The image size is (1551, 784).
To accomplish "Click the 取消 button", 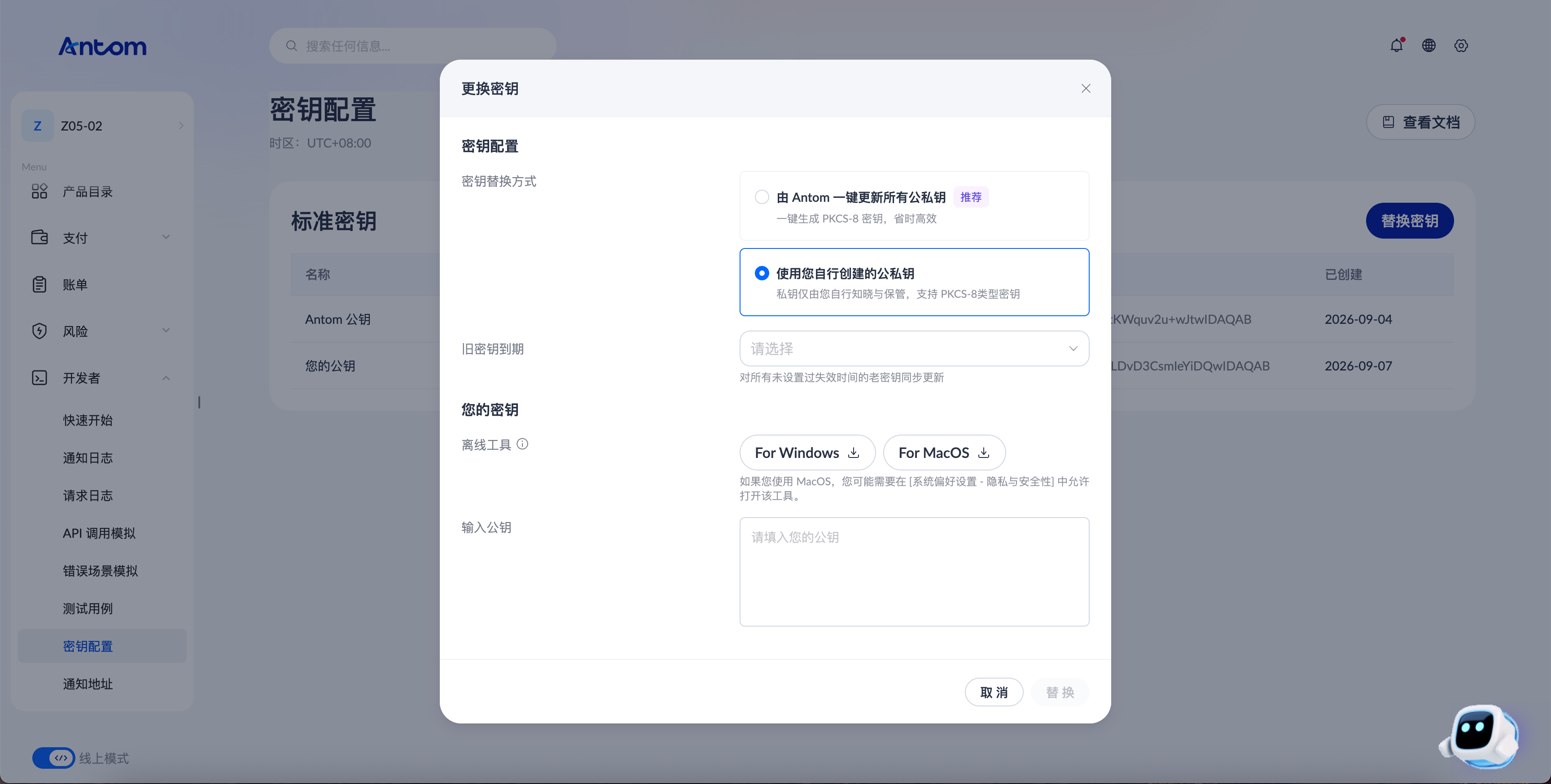I will 994,693.
